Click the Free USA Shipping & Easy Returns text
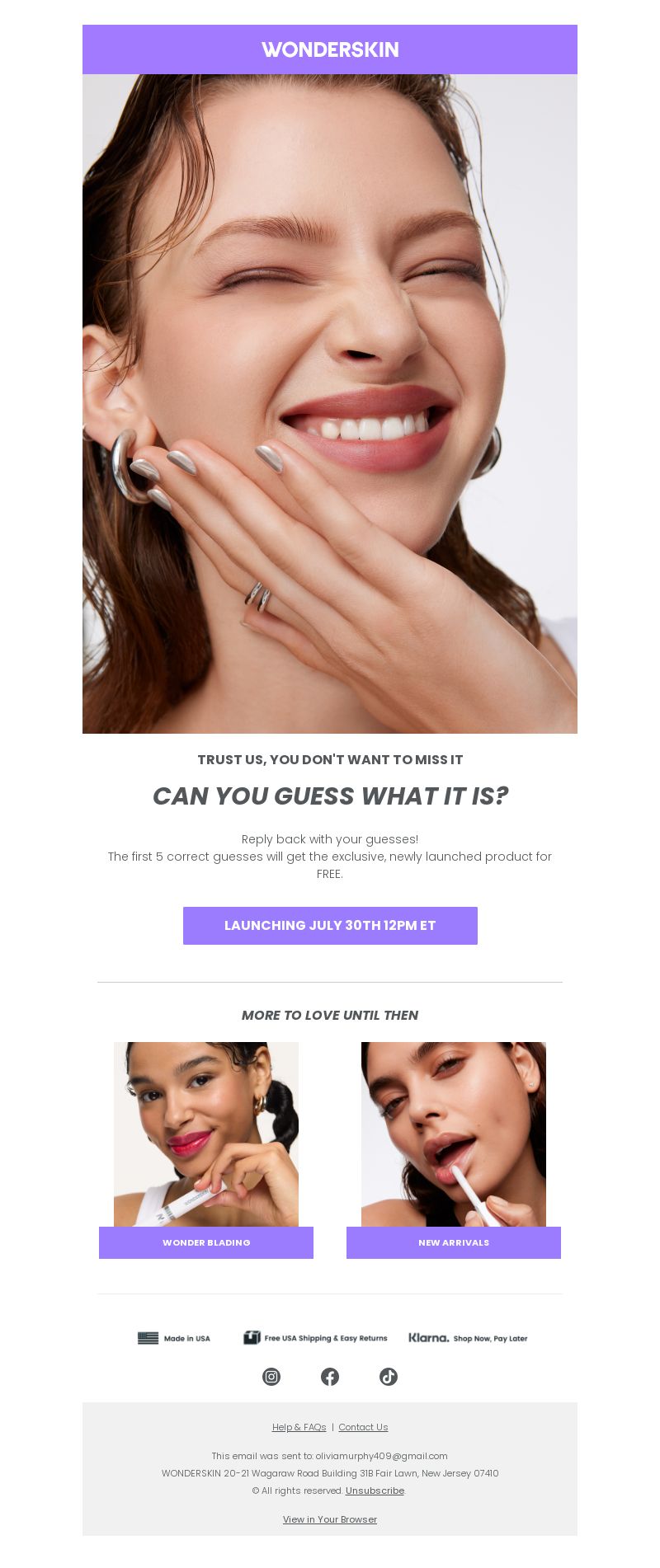This screenshot has height=1568, width=660. pyautogui.click(x=326, y=1338)
